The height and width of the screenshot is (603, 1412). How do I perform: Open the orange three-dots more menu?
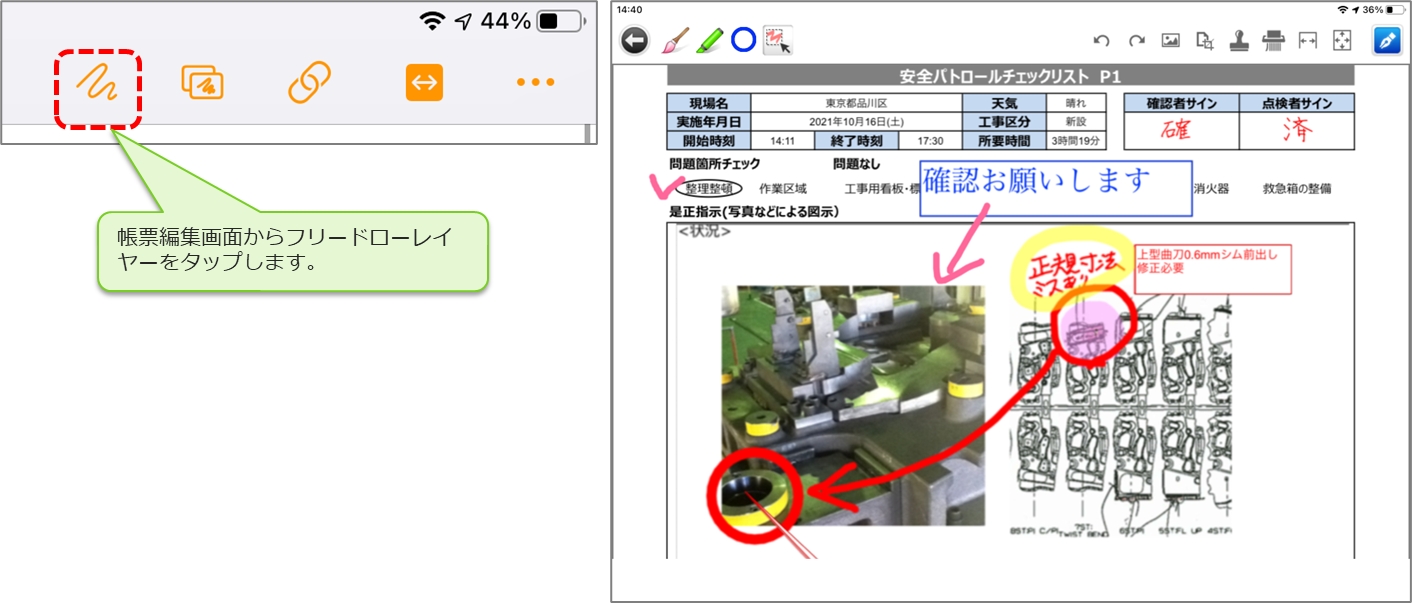click(x=535, y=83)
